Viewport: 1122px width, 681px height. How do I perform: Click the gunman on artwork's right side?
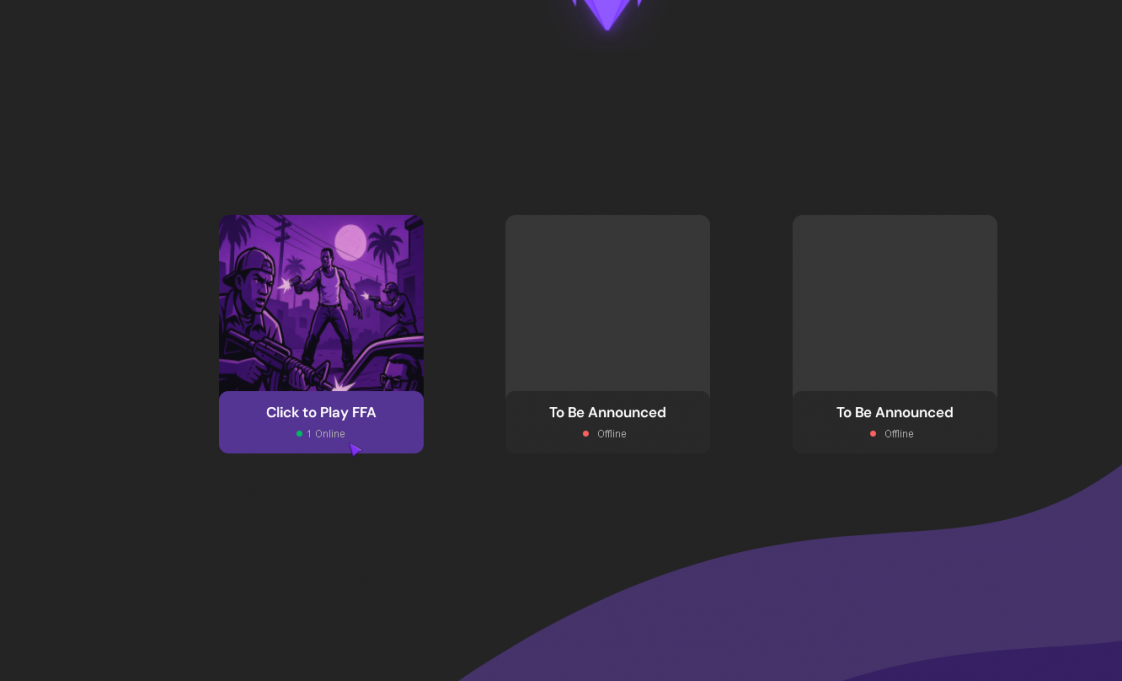tap(395, 308)
